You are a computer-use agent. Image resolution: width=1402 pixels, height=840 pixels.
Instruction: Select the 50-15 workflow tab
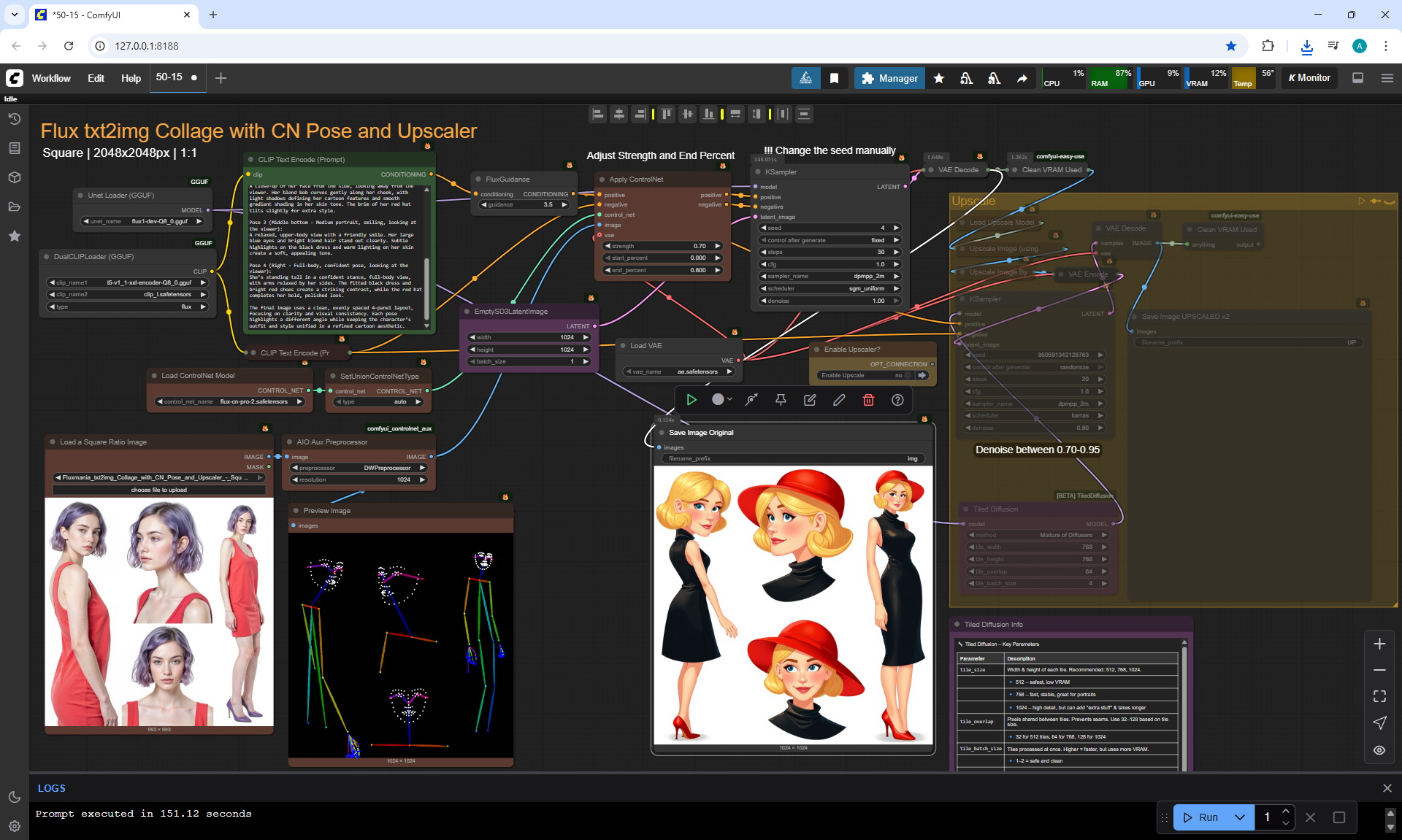click(x=169, y=77)
